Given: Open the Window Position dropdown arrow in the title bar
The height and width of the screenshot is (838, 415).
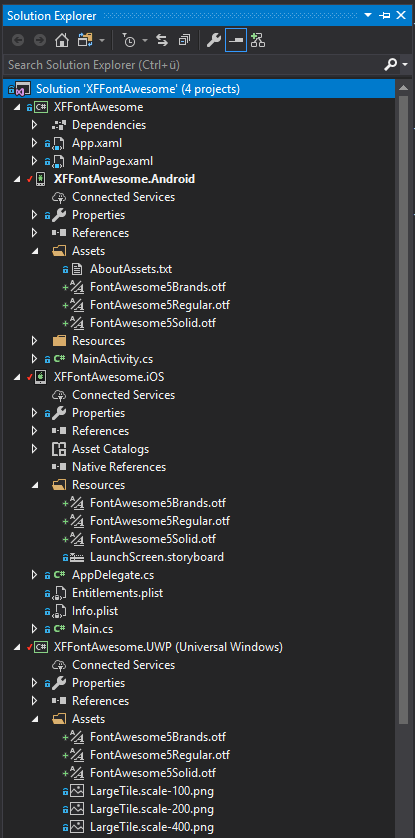Looking at the screenshot, I should tap(367, 15).
